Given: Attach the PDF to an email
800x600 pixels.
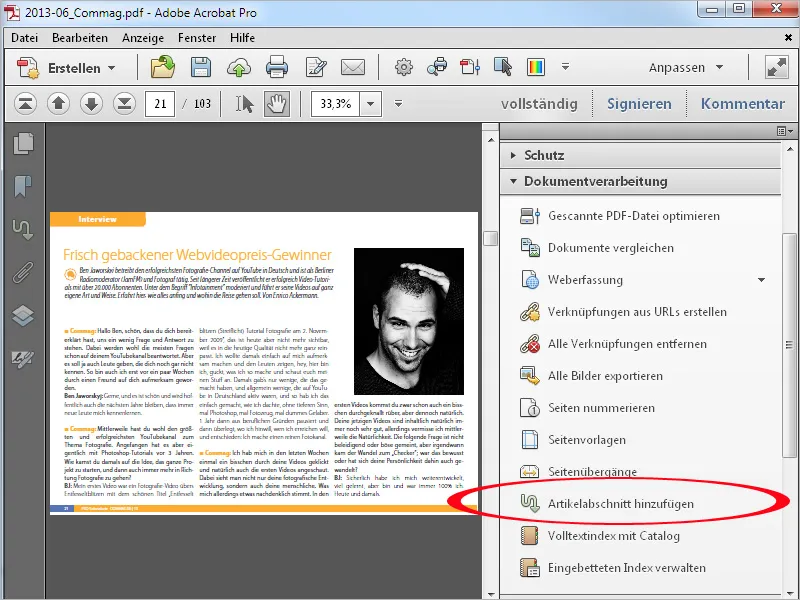Looking at the screenshot, I should pos(352,67).
